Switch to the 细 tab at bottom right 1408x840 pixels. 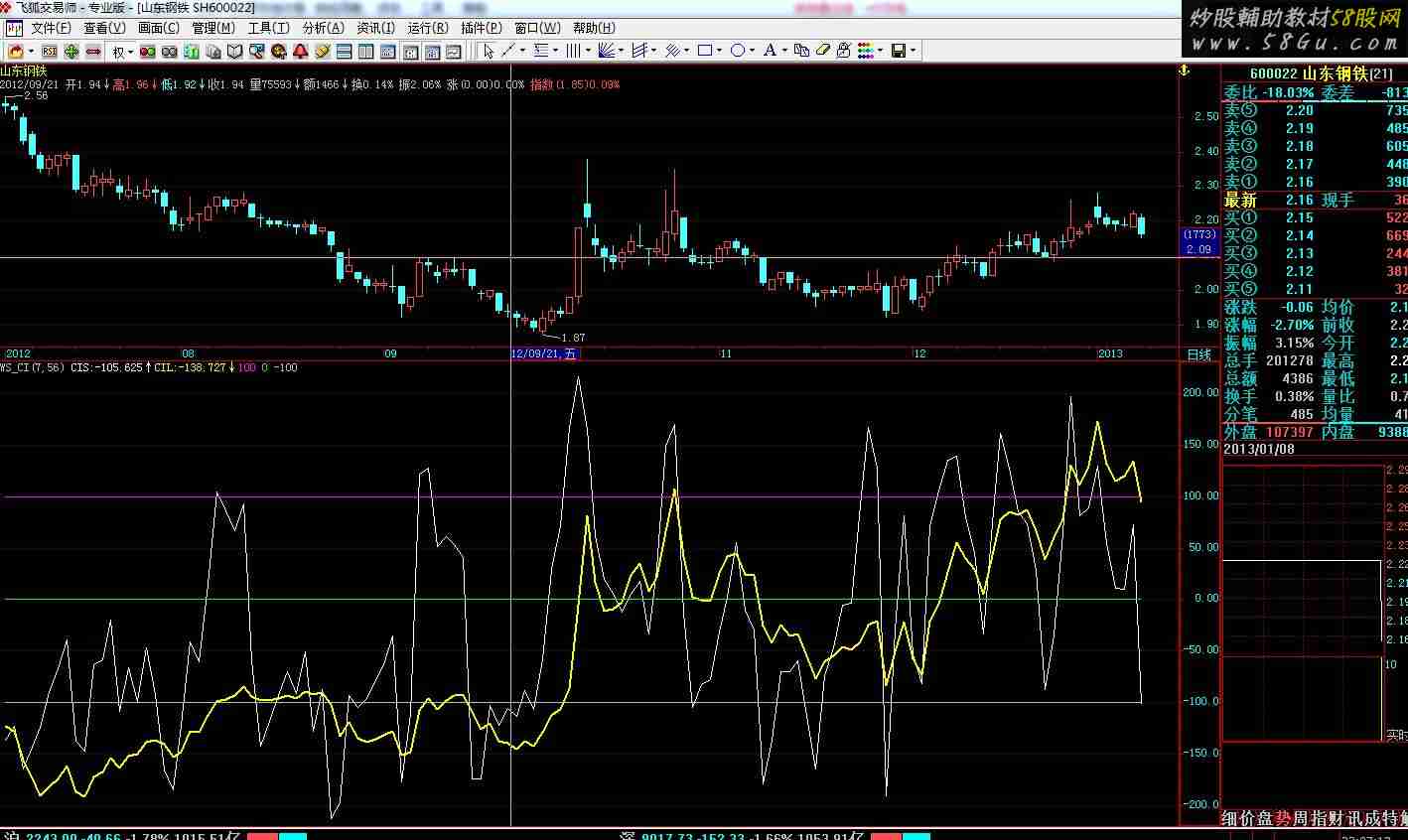tap(1230, 818)
